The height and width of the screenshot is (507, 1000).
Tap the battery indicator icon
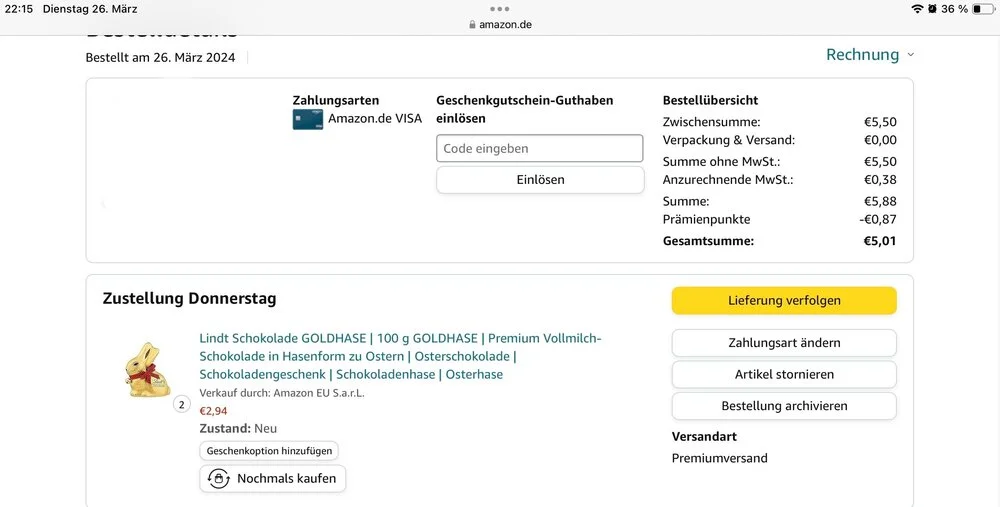(983, 9)
